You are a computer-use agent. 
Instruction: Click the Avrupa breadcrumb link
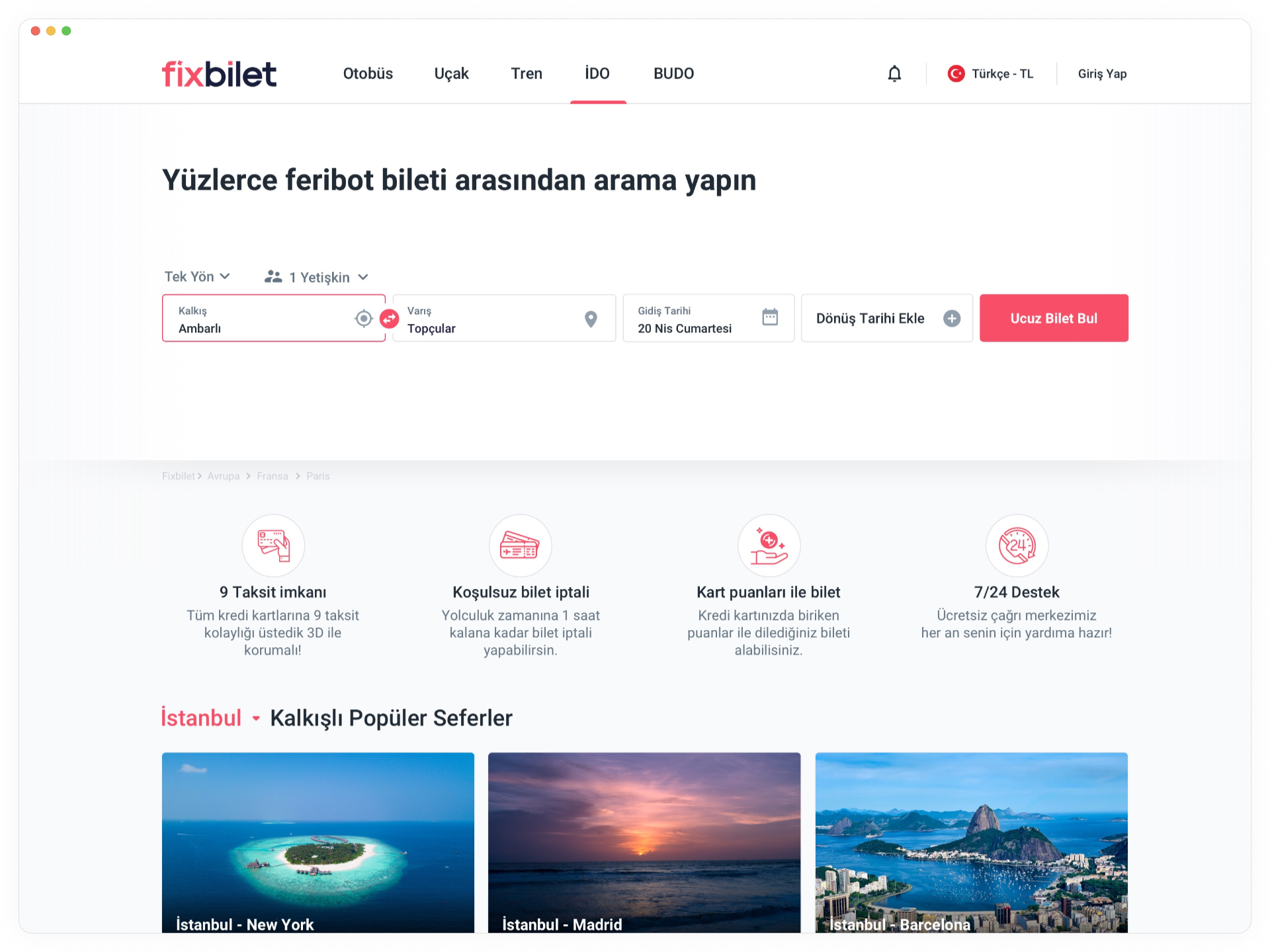(x=224, y=476)
